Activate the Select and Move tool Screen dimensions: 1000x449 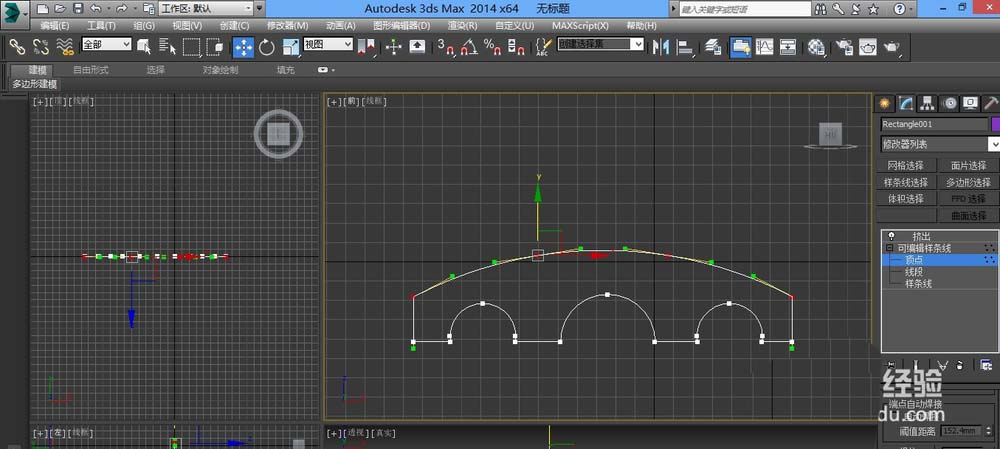tap(244, 47)
